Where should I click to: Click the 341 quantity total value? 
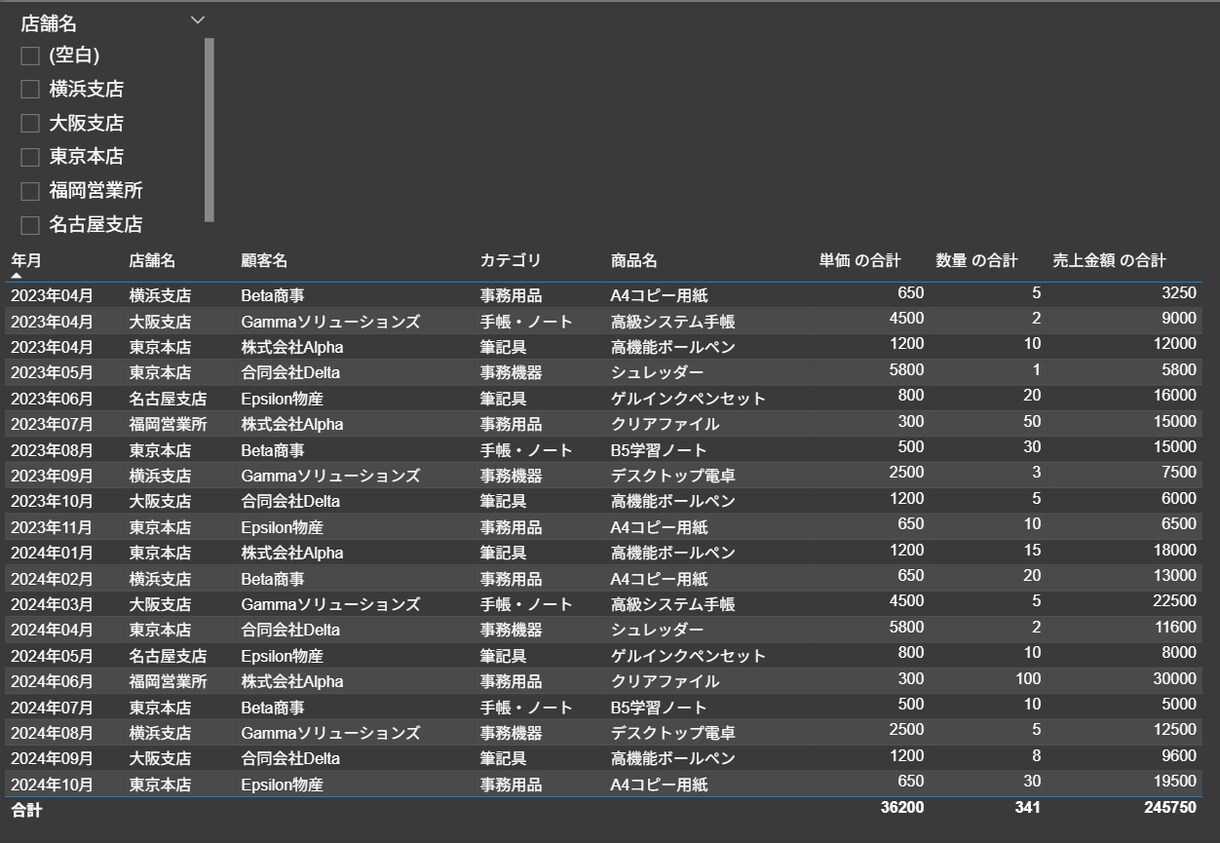pyautogui.click(x=1027, y=808)
